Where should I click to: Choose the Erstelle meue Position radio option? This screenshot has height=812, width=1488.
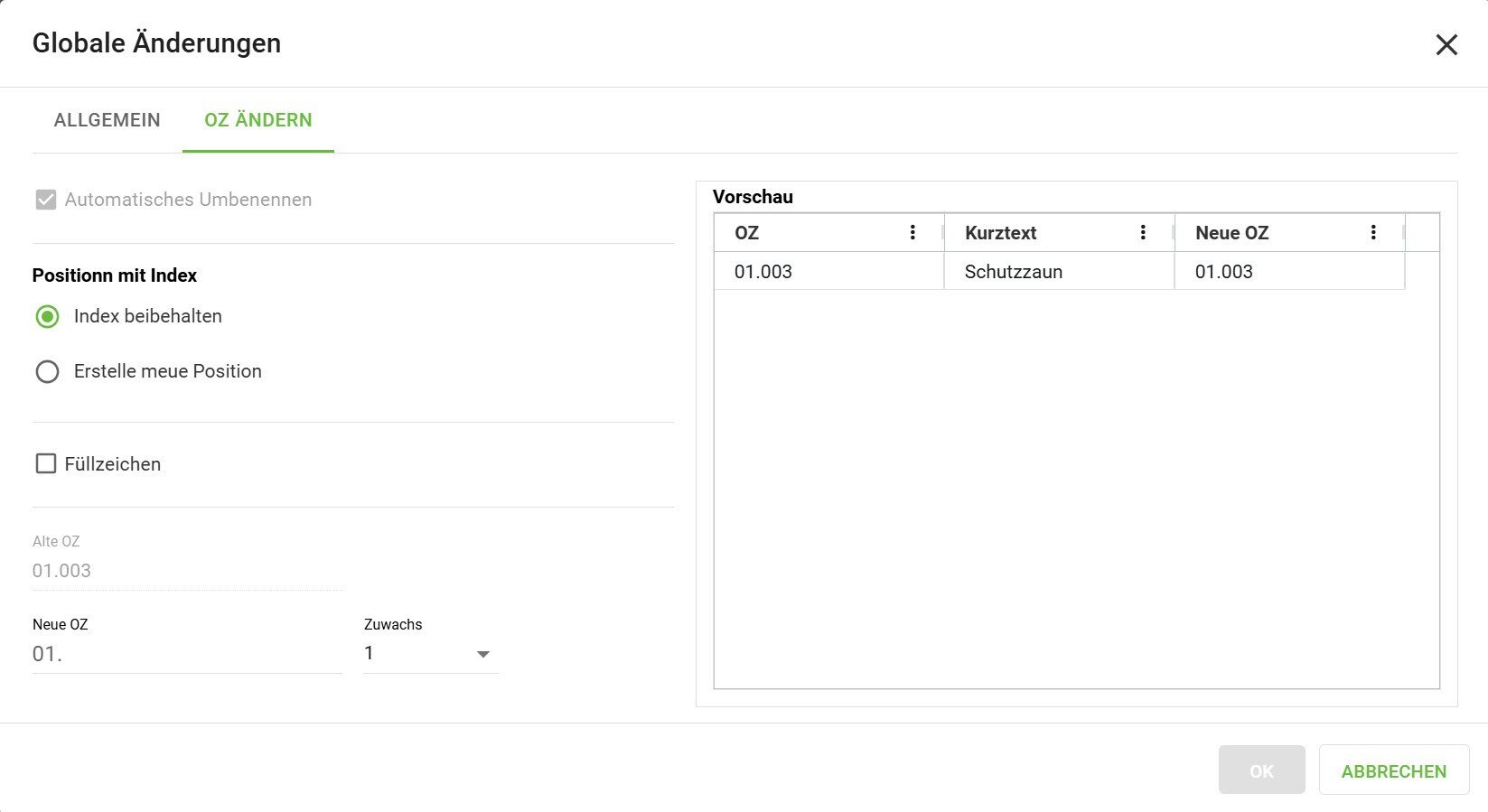(x=47, y=372)
